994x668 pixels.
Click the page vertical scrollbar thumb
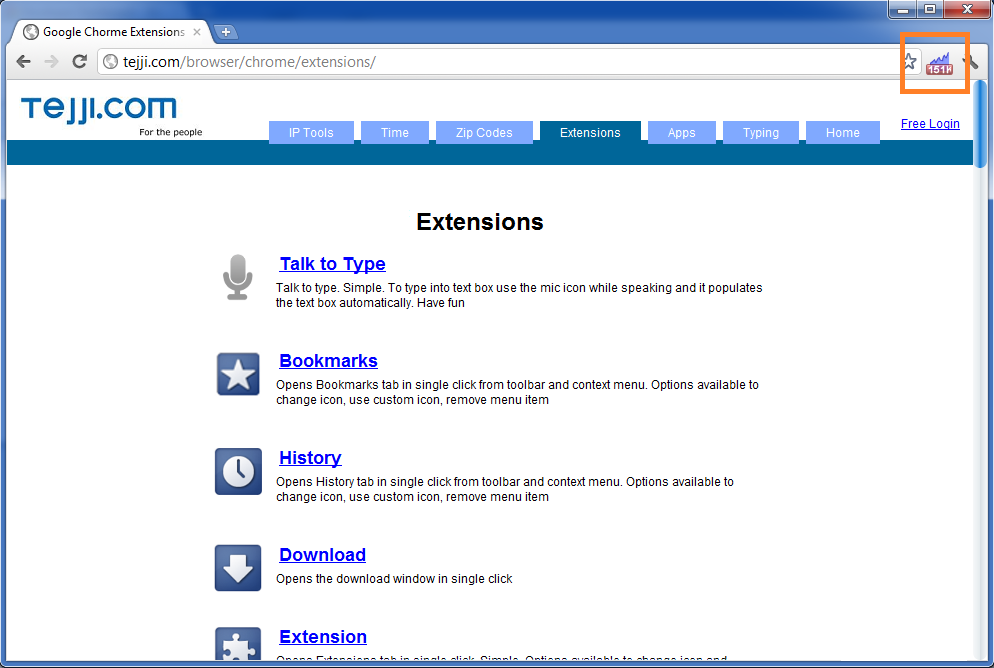(980, 125)
